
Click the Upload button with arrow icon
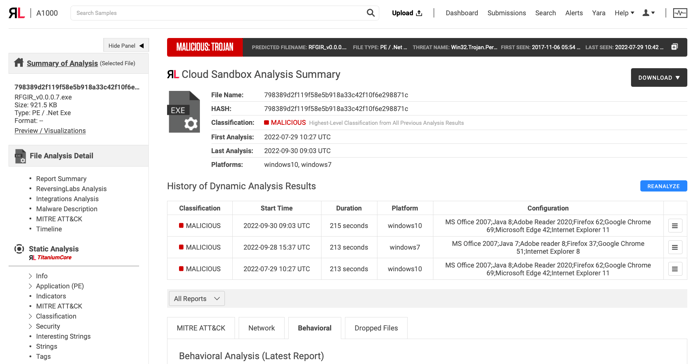click(407, 13)
